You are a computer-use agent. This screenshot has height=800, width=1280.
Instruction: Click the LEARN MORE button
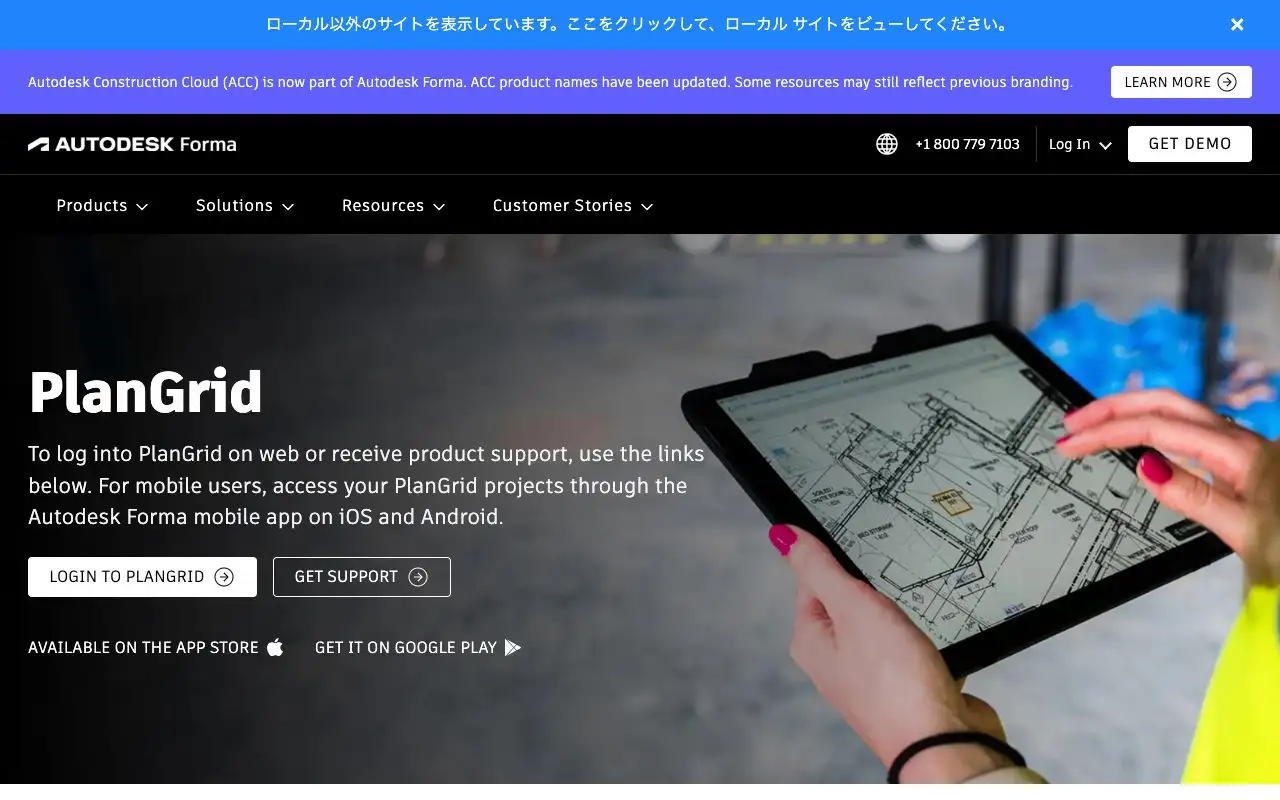point(1181,82)
